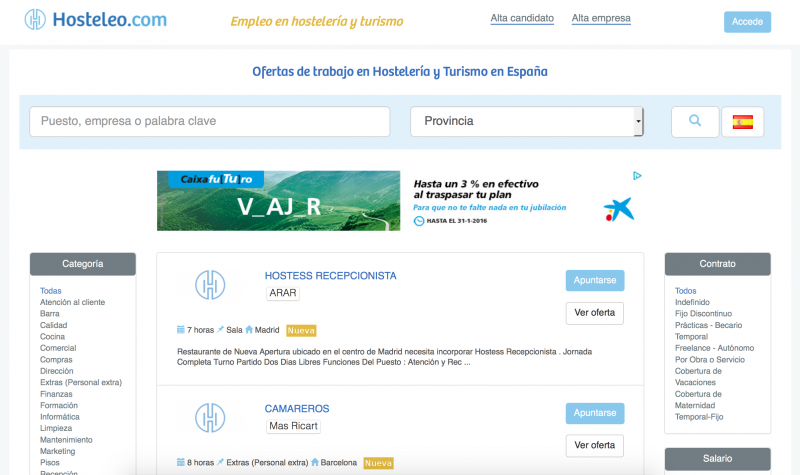This screenshot has width=800, height=475.
Task: Click Ver oferta for Camareros listing
Action: [594, 445]
